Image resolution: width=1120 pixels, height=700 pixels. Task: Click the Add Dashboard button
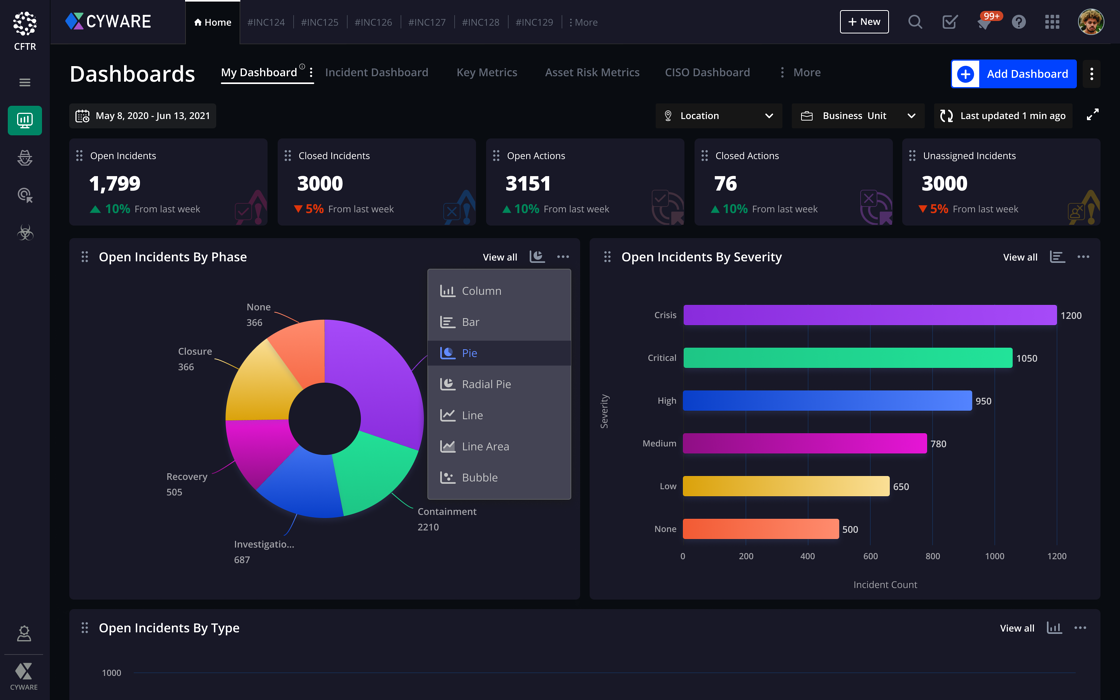click(1014, 74)
